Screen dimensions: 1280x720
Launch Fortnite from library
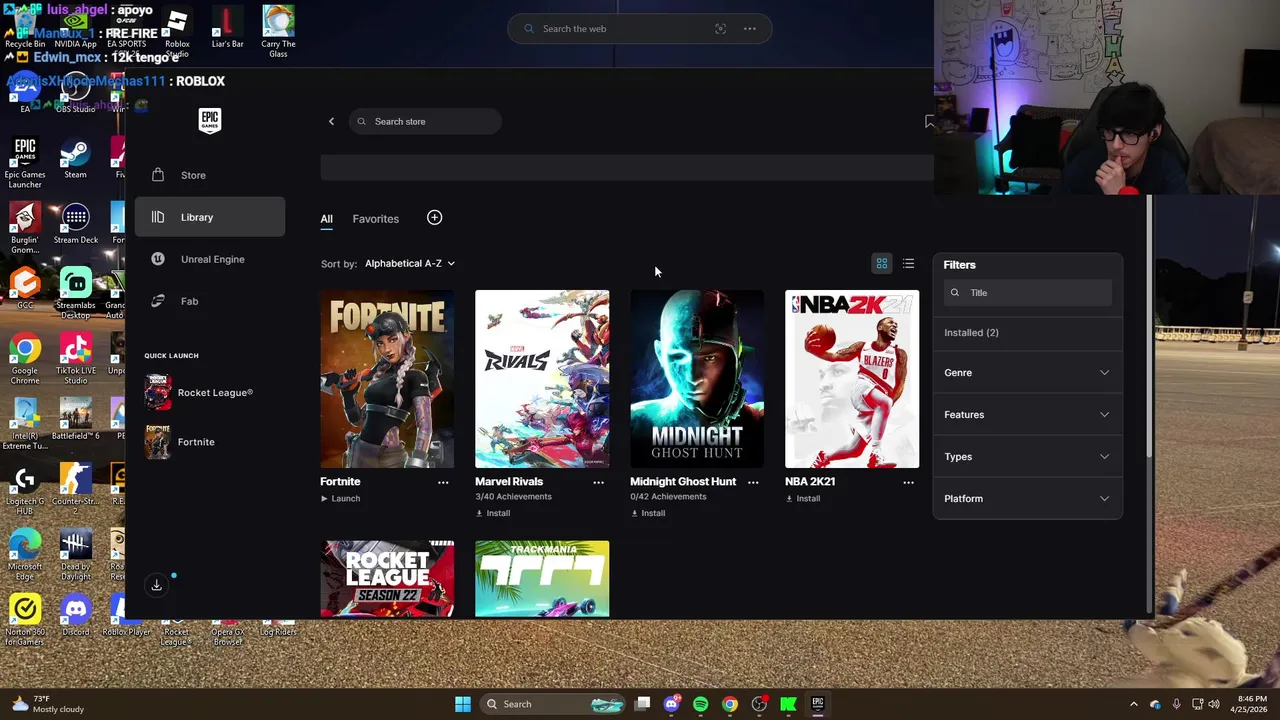(340, 498)
